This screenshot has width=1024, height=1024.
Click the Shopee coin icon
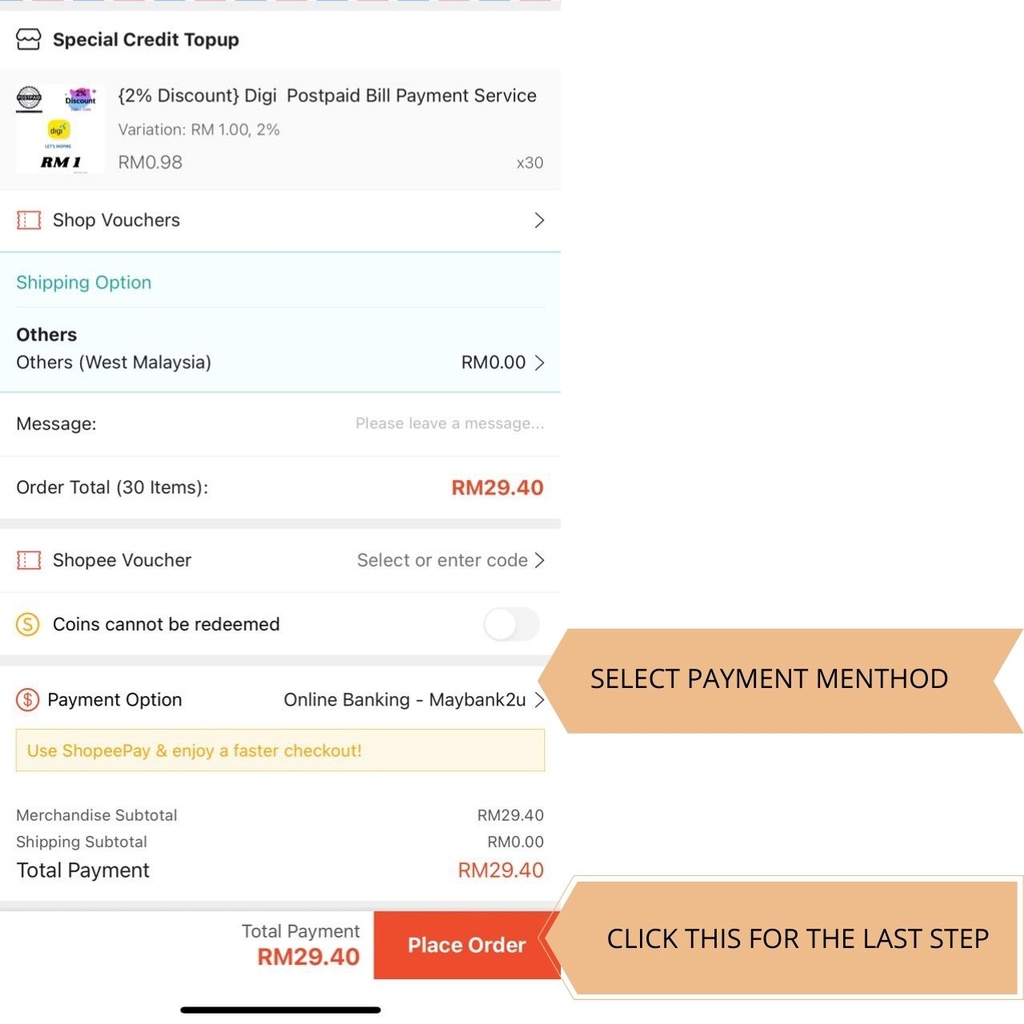pyautogui.click(x=28, y=624)
